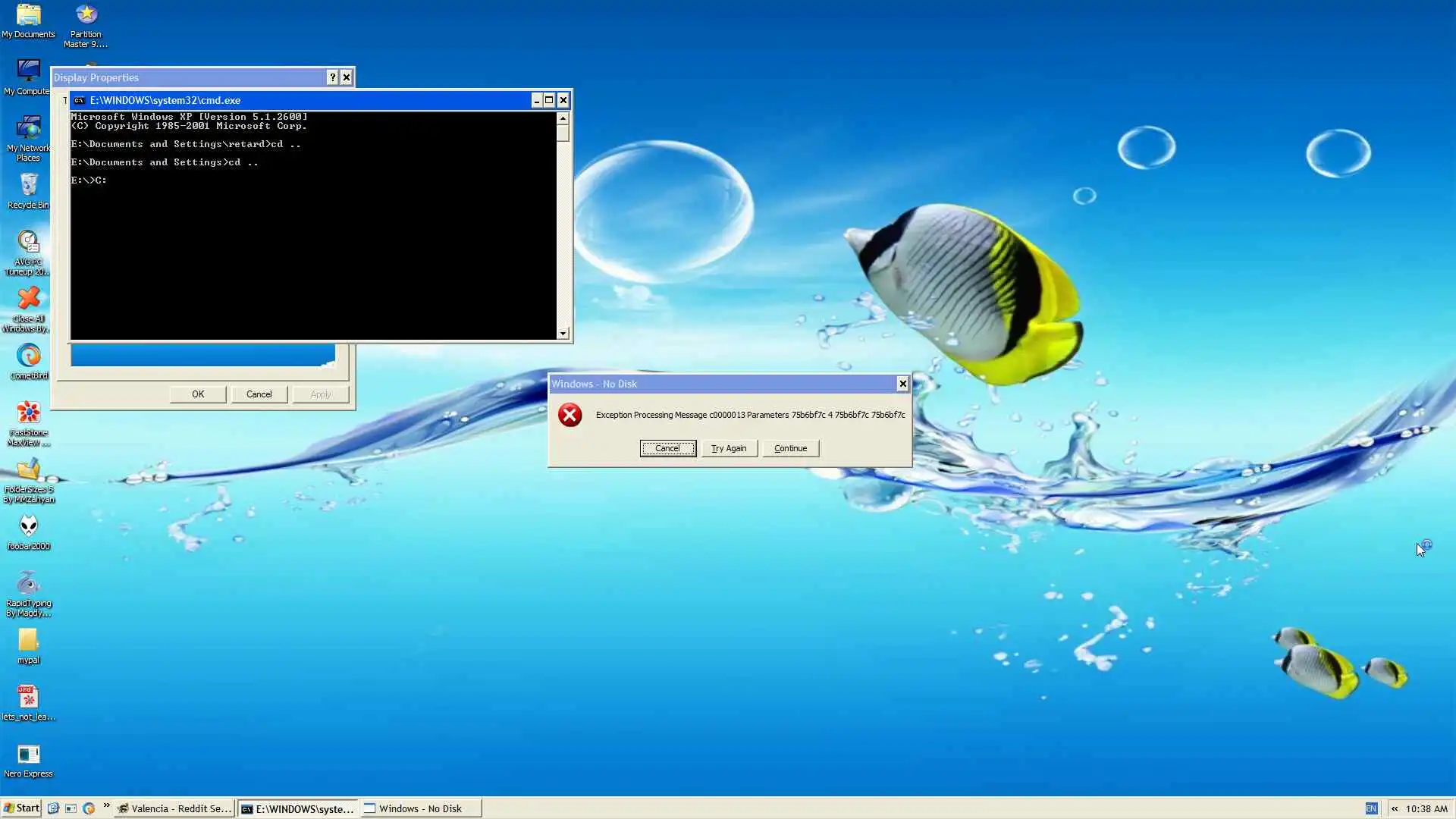Image resolution: width=1456 pixels, height=819 pixels.
Task: Click cmd window scrollbar down arrow
Action: (563, 334)
